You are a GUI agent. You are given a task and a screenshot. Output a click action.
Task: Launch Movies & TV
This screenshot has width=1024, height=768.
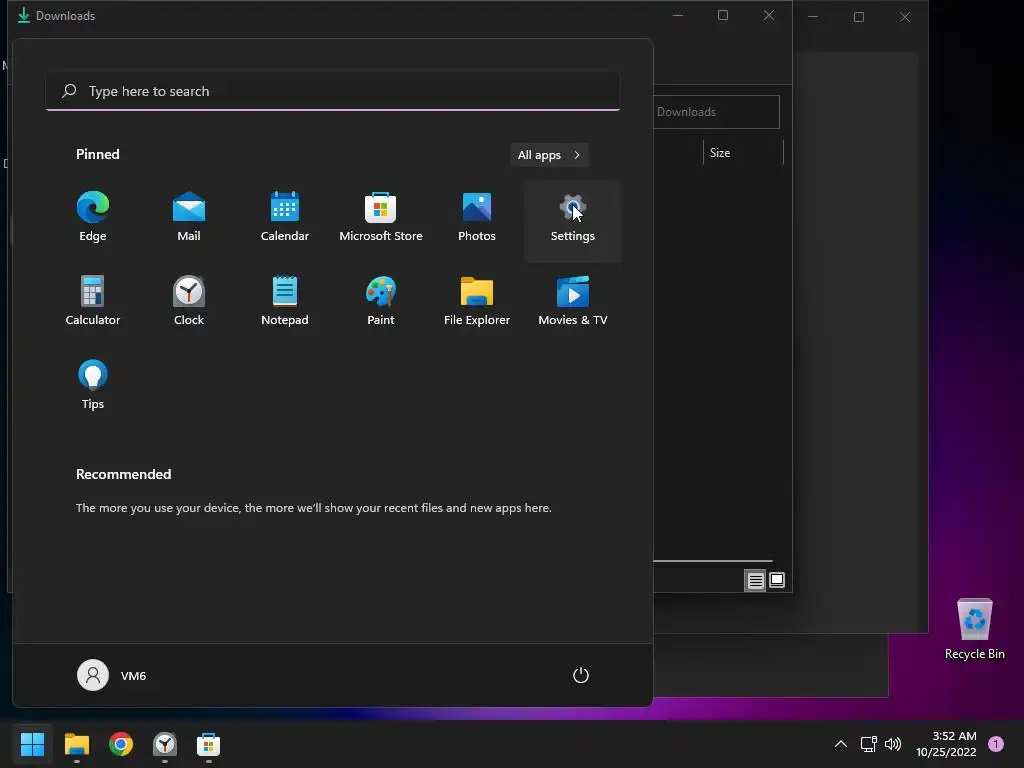pos(573,302)
